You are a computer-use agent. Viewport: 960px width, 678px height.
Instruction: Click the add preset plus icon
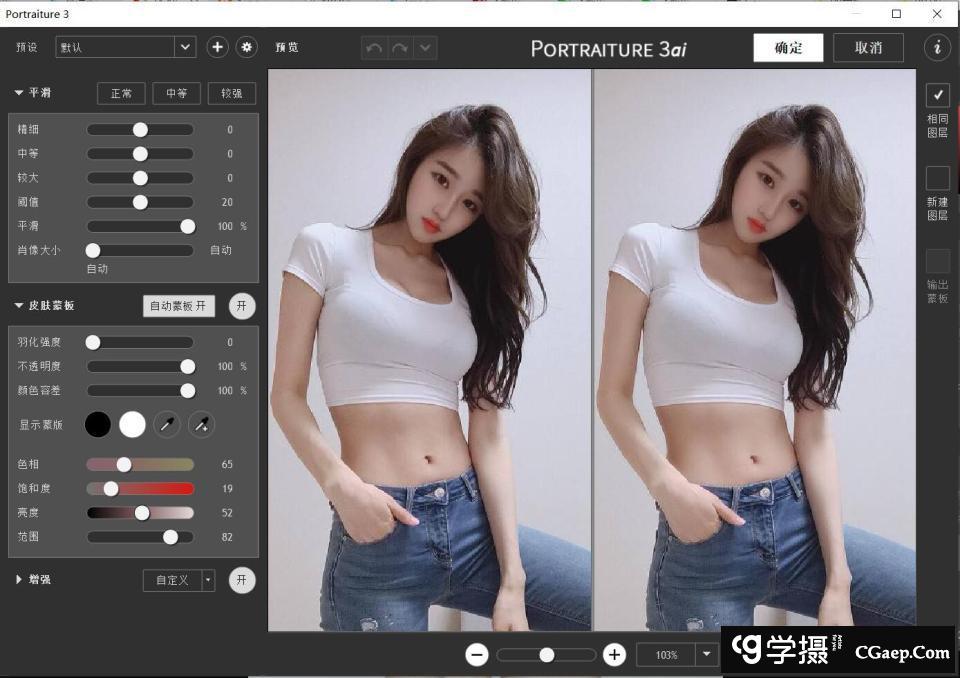[217, 47]
